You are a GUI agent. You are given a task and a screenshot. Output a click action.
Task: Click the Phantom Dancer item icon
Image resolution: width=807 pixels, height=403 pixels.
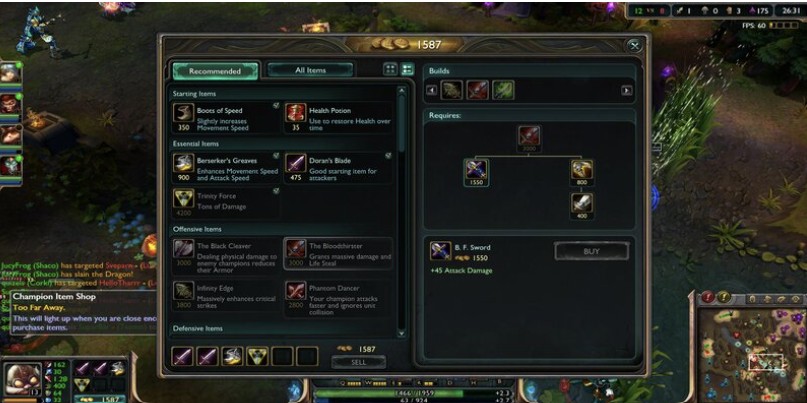(x=296, y=290)
